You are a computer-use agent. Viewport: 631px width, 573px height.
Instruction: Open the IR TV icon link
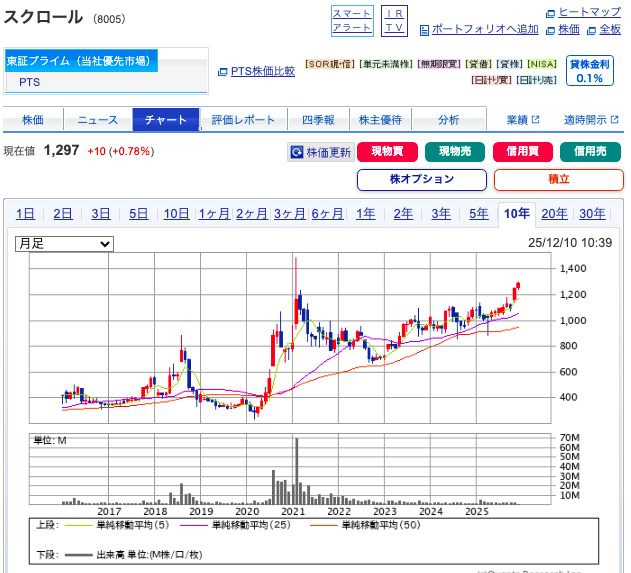[x=395, y=20]
